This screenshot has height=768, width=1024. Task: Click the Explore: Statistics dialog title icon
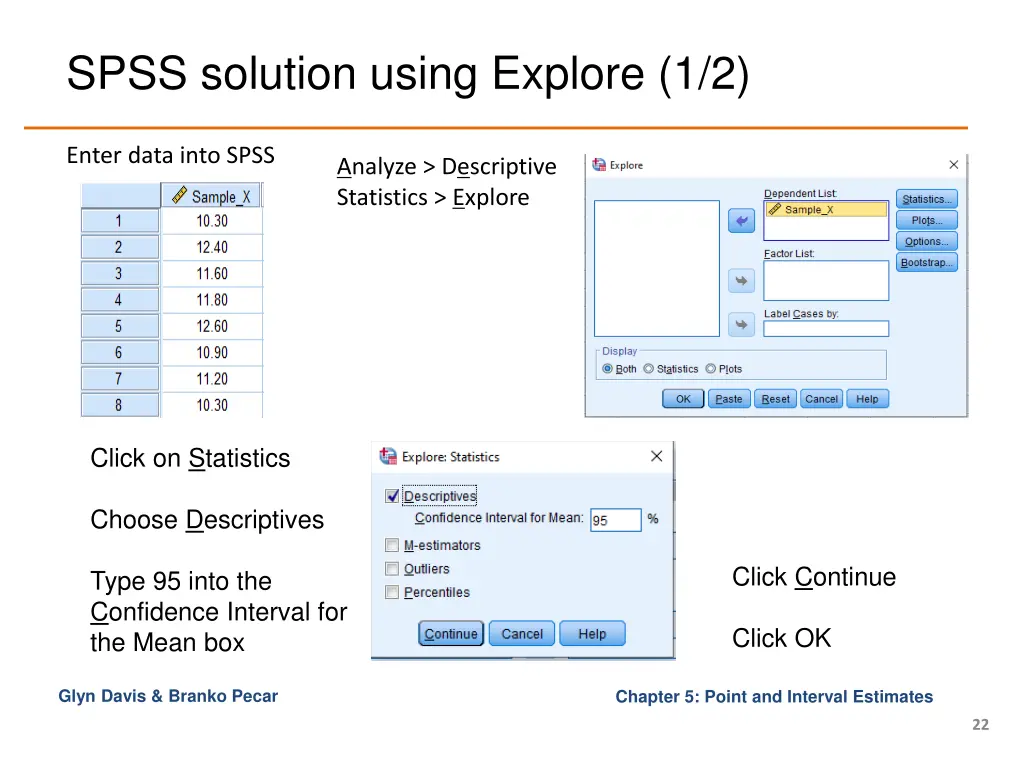[389, 456]
